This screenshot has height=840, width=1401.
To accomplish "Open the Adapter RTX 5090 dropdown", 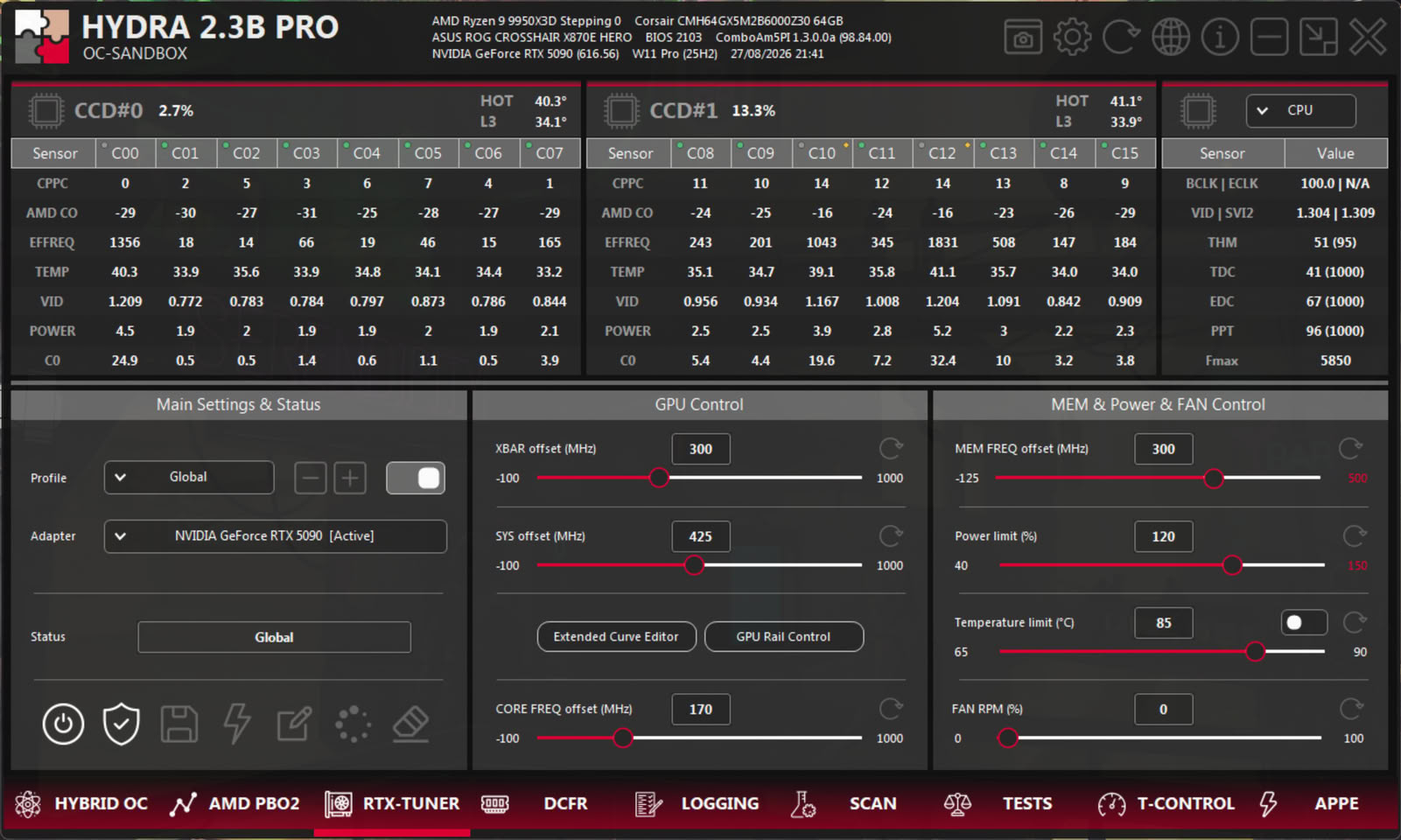I will pyautogui.click(x=275, y=536).
